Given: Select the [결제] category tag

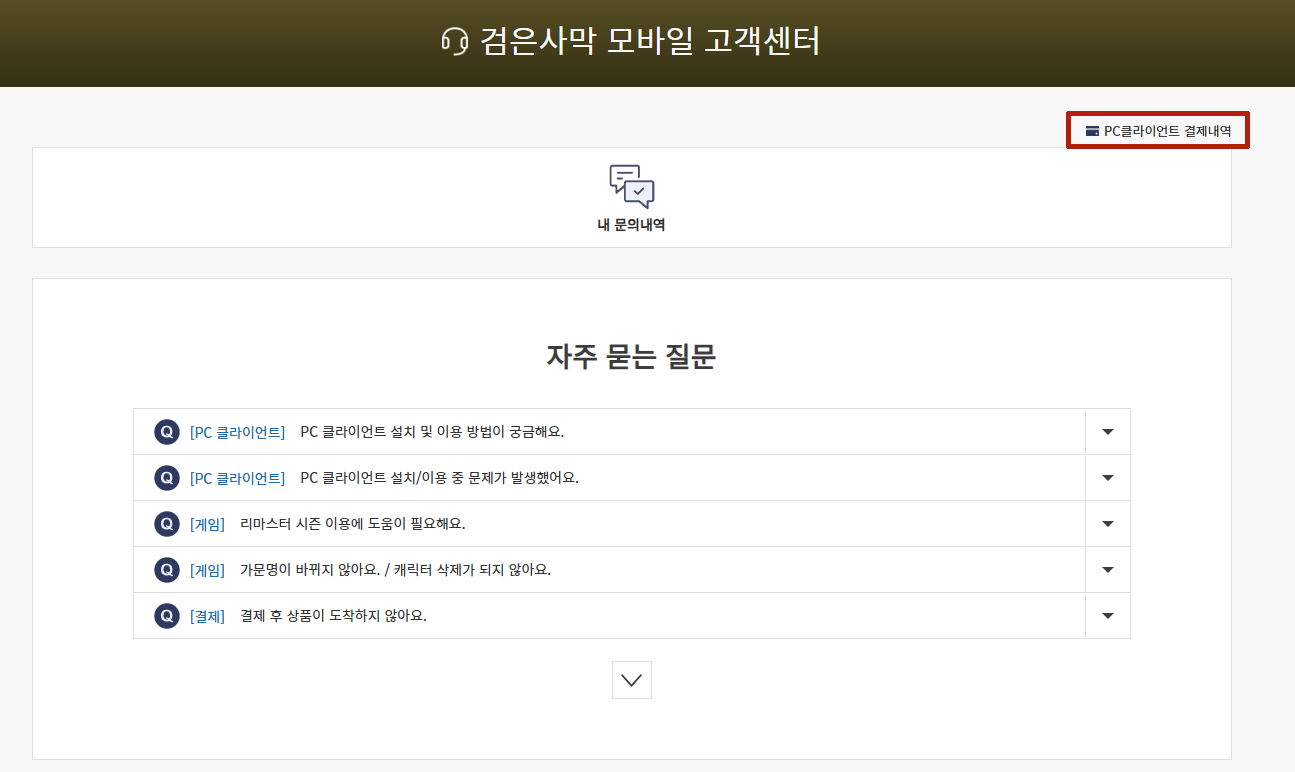Looking at the screenshot, I should (x=207, y=616).
